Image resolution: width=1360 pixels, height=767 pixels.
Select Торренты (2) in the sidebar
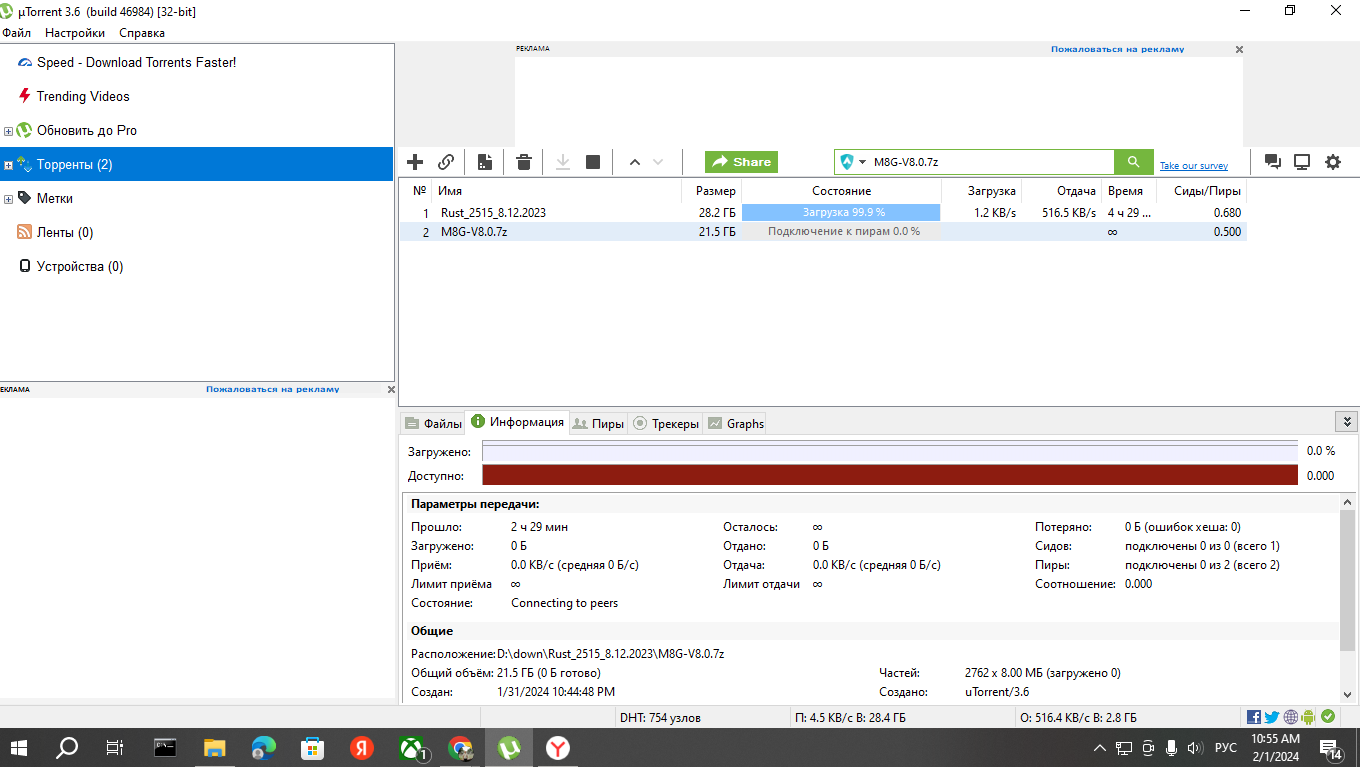196,164
